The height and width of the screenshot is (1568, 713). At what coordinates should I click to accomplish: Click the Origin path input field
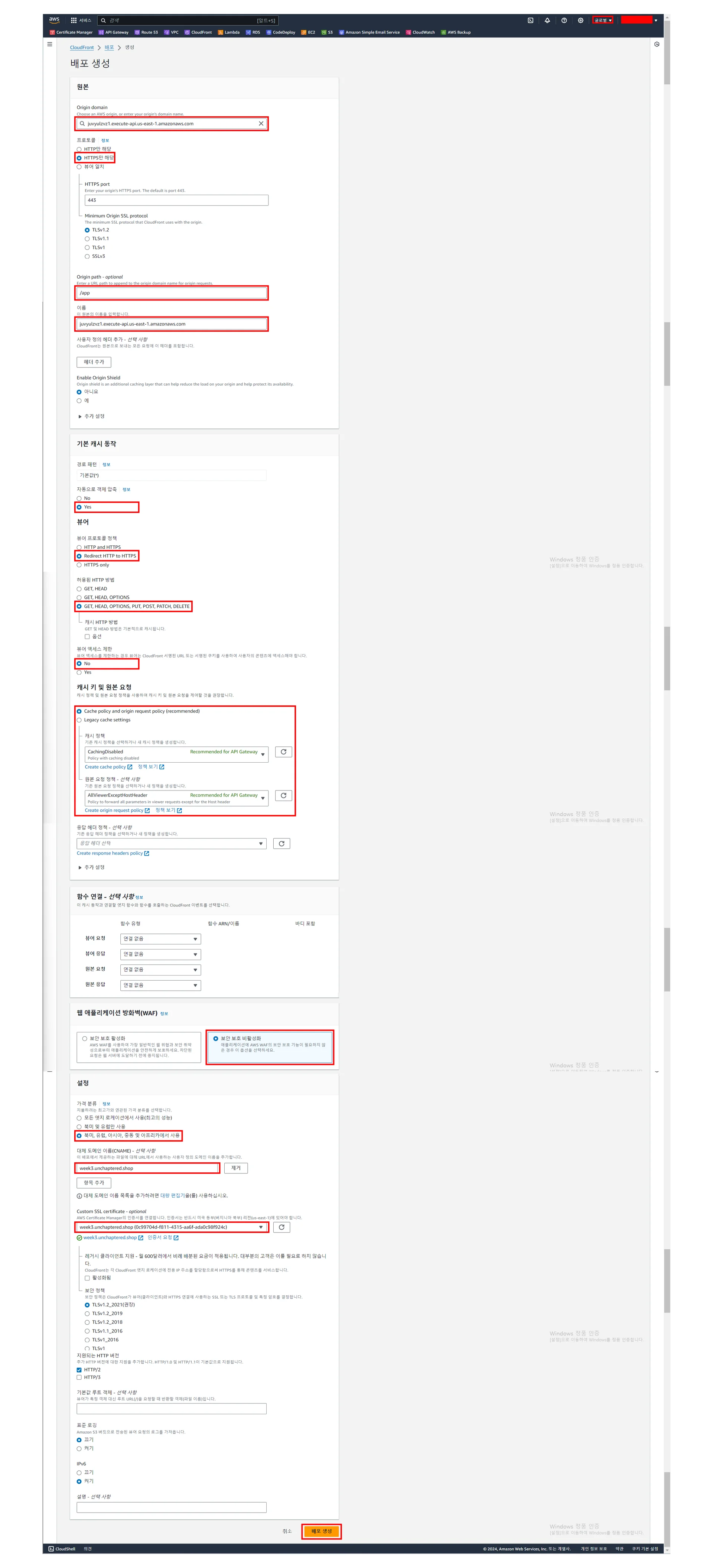click(x=172, y=293)
